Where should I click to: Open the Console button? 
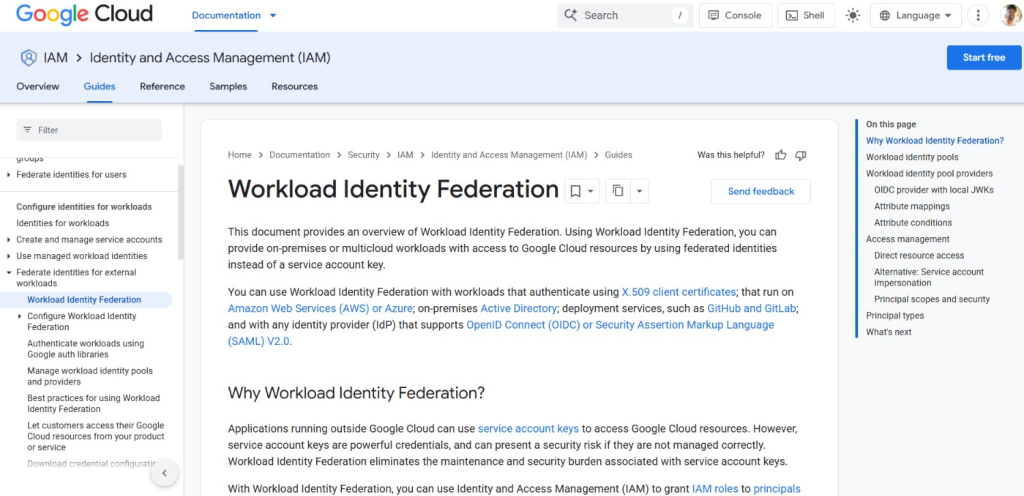click(735, 15)
